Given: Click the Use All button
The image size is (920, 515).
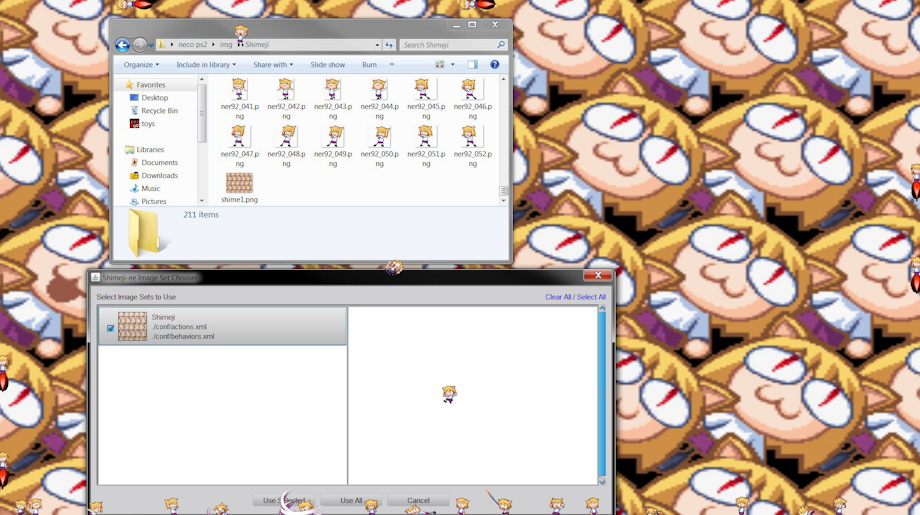Looking at the screenshot, I should click(x=351, y=500).
